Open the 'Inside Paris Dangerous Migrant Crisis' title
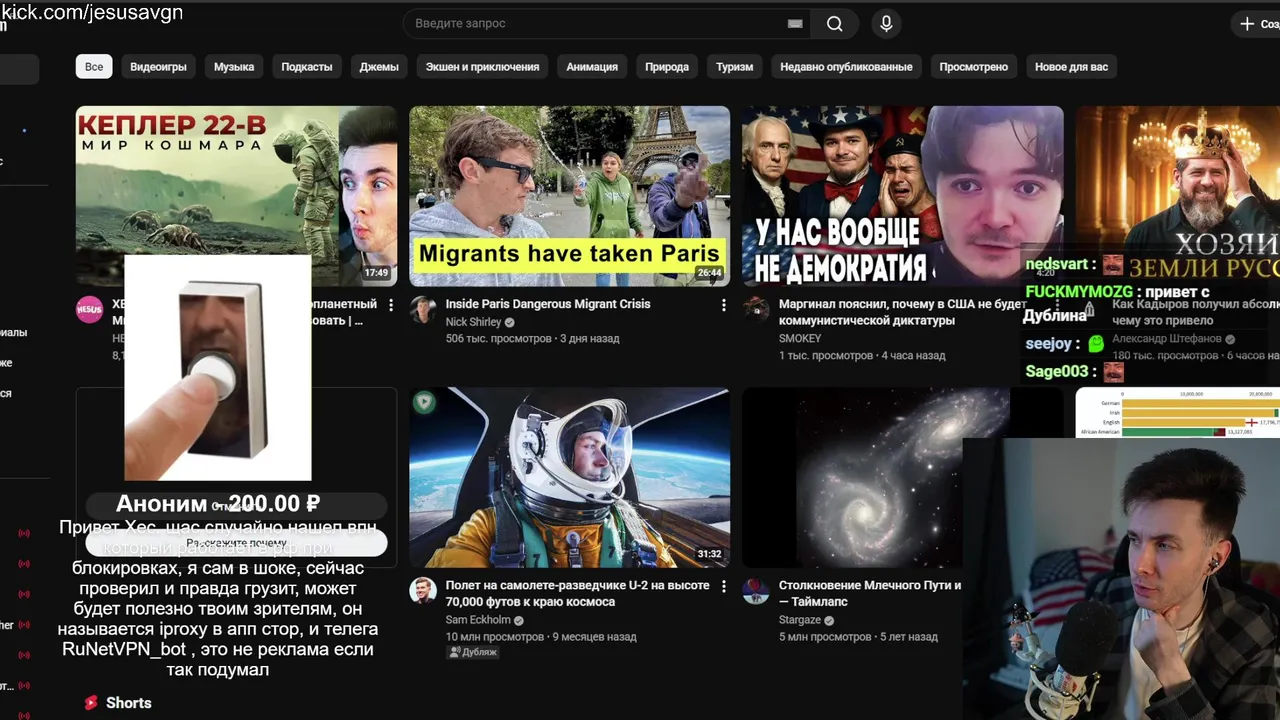This screenshot has height=720, width=1280. pyautogui.click(x=548, y=304)
